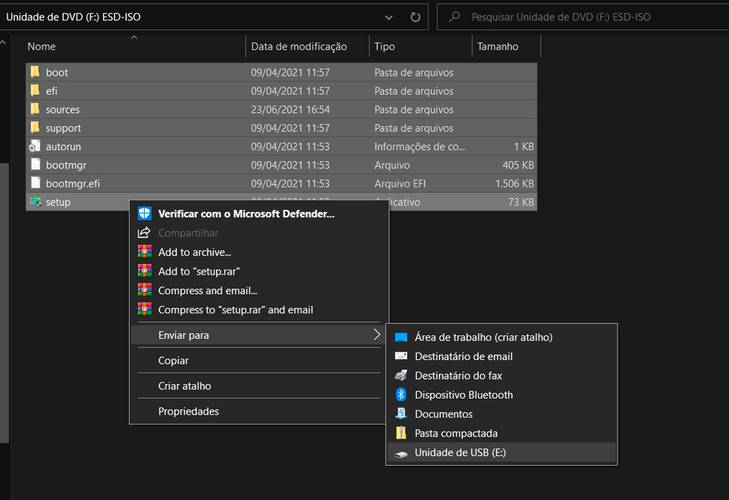Click the "Arquivo EFI" type cell
Viewport: 729px width, 500px height.
[x=400, y=184]
